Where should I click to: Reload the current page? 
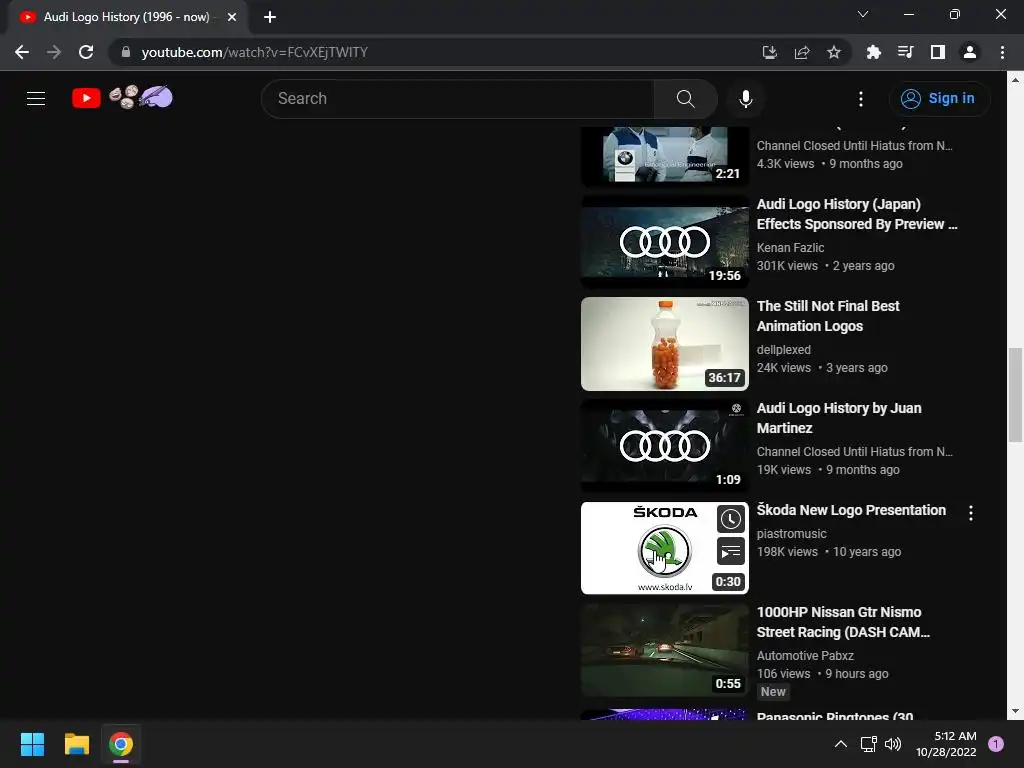[86, 52]
